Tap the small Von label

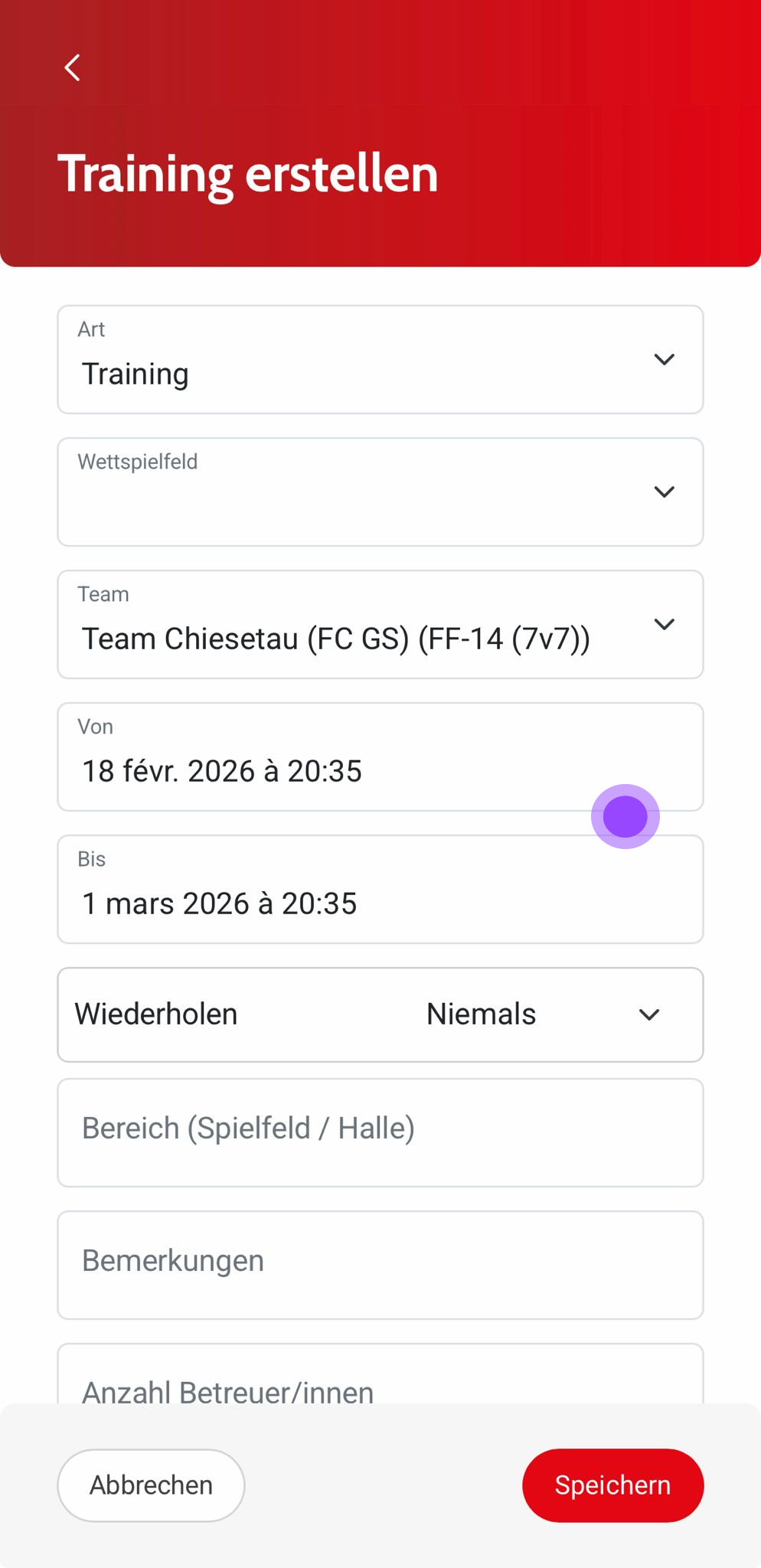(96, 727)
